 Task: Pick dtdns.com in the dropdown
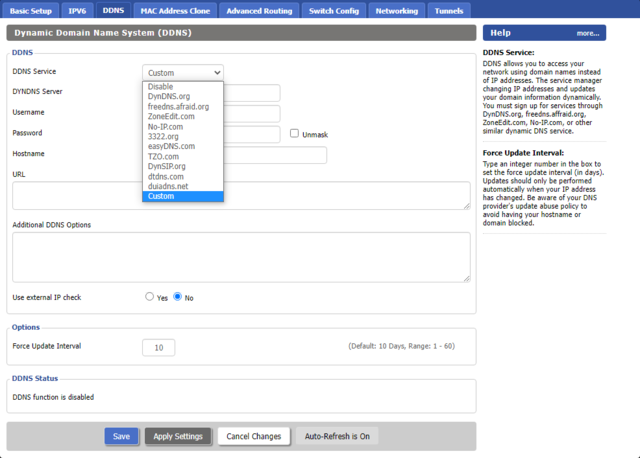(183, 176)
